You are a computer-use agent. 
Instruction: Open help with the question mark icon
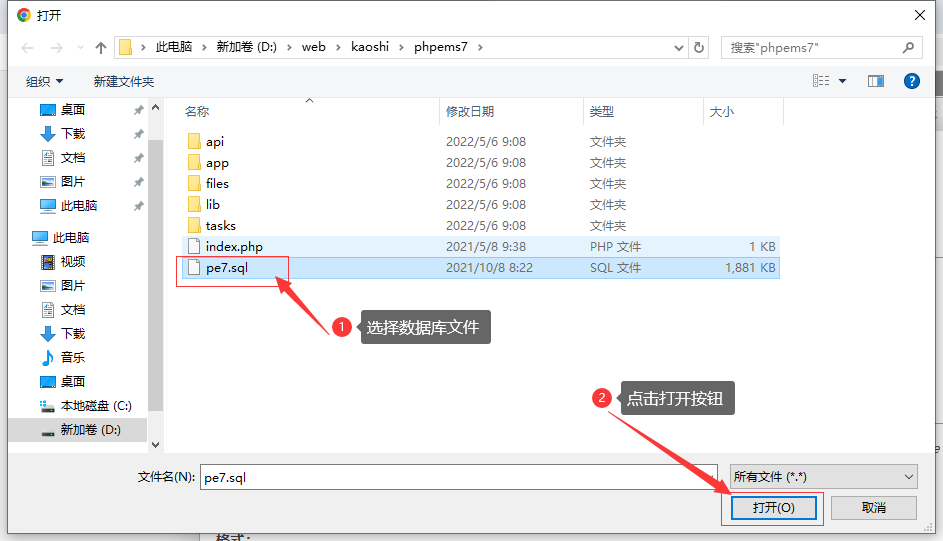[x=912, y=81]
